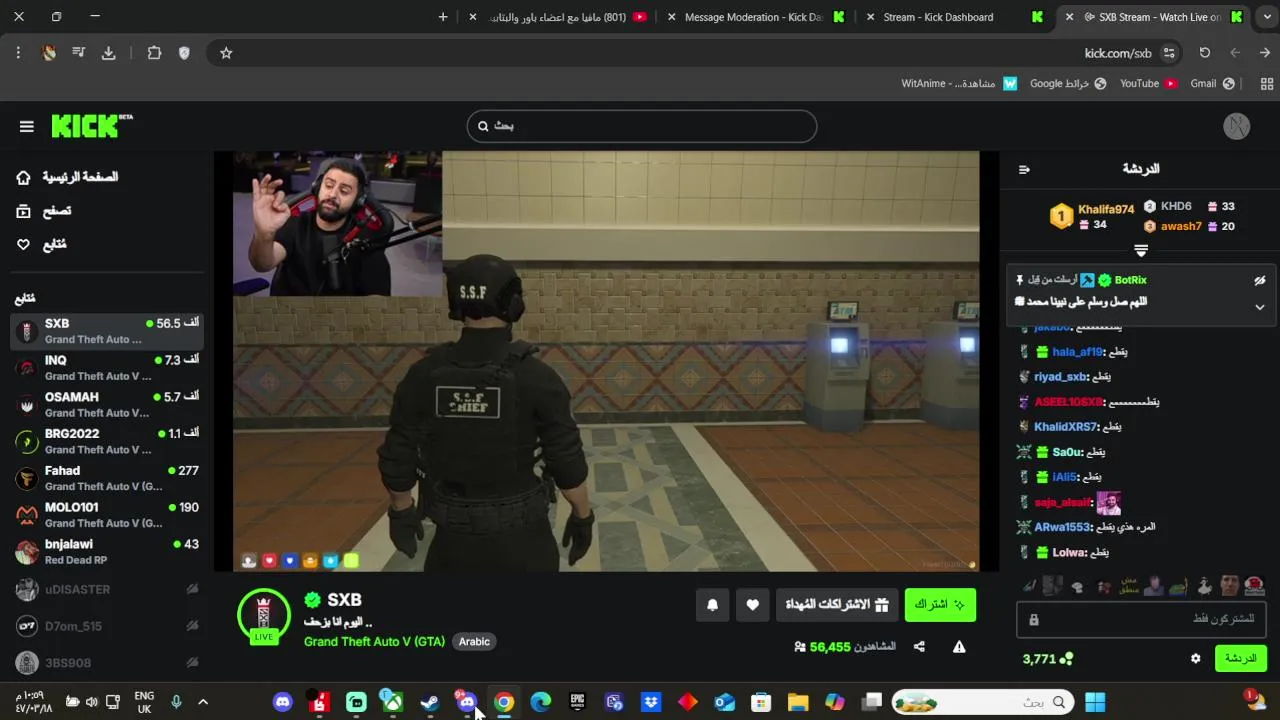
Task: Open the YouTube bookmark
Action: (x=1148, y=84)
